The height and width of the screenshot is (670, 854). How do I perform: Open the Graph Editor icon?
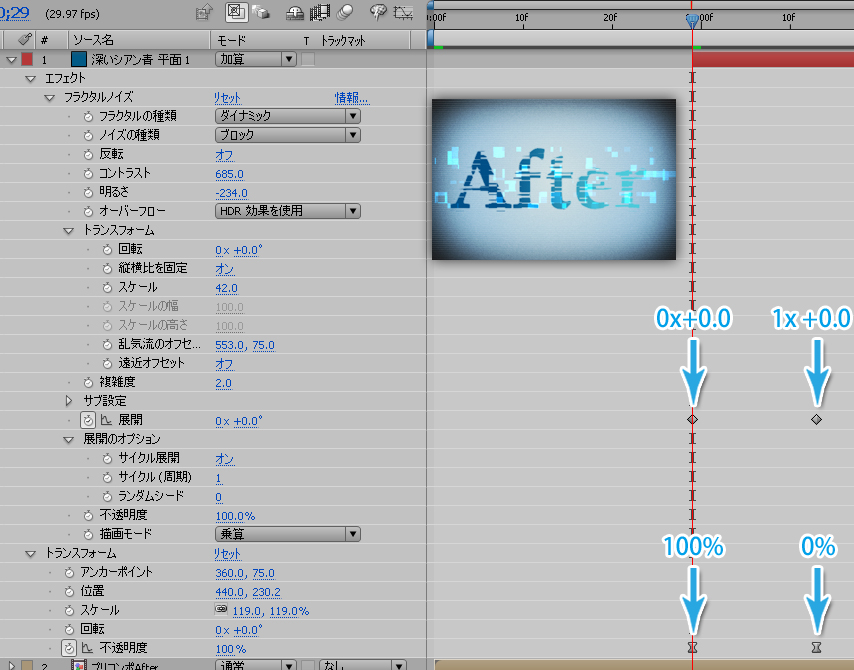click(x=403, y=13)
